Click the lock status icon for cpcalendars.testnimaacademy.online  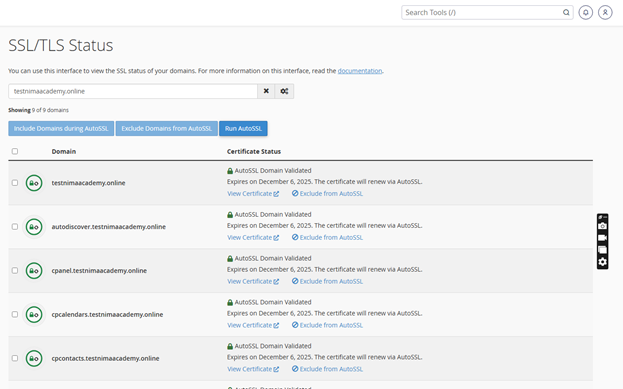[x=34, y=314]
